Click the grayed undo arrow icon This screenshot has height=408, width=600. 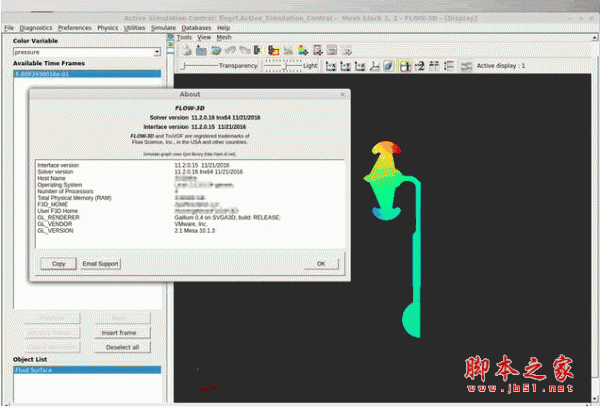pyautogui.click(x=230, y=50)
